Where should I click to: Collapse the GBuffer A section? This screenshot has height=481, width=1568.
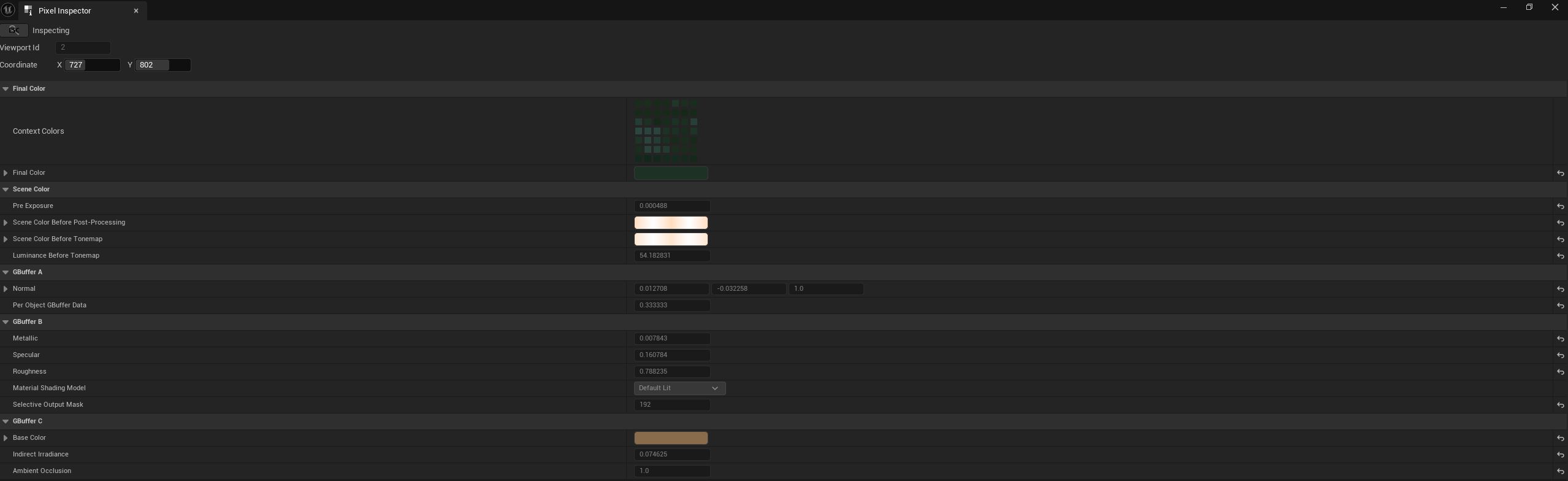6,272
